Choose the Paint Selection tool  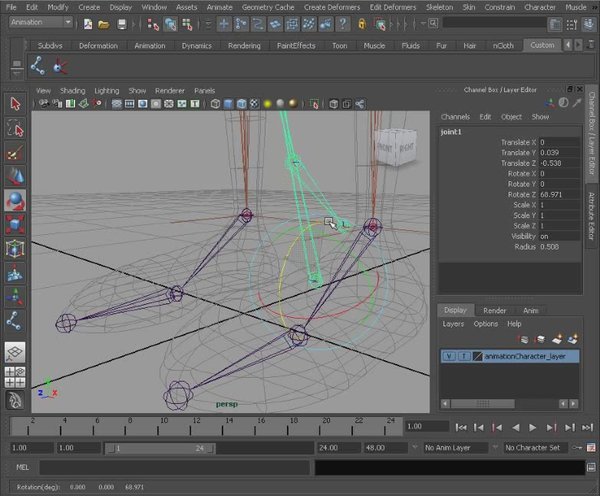pos(15,152)
